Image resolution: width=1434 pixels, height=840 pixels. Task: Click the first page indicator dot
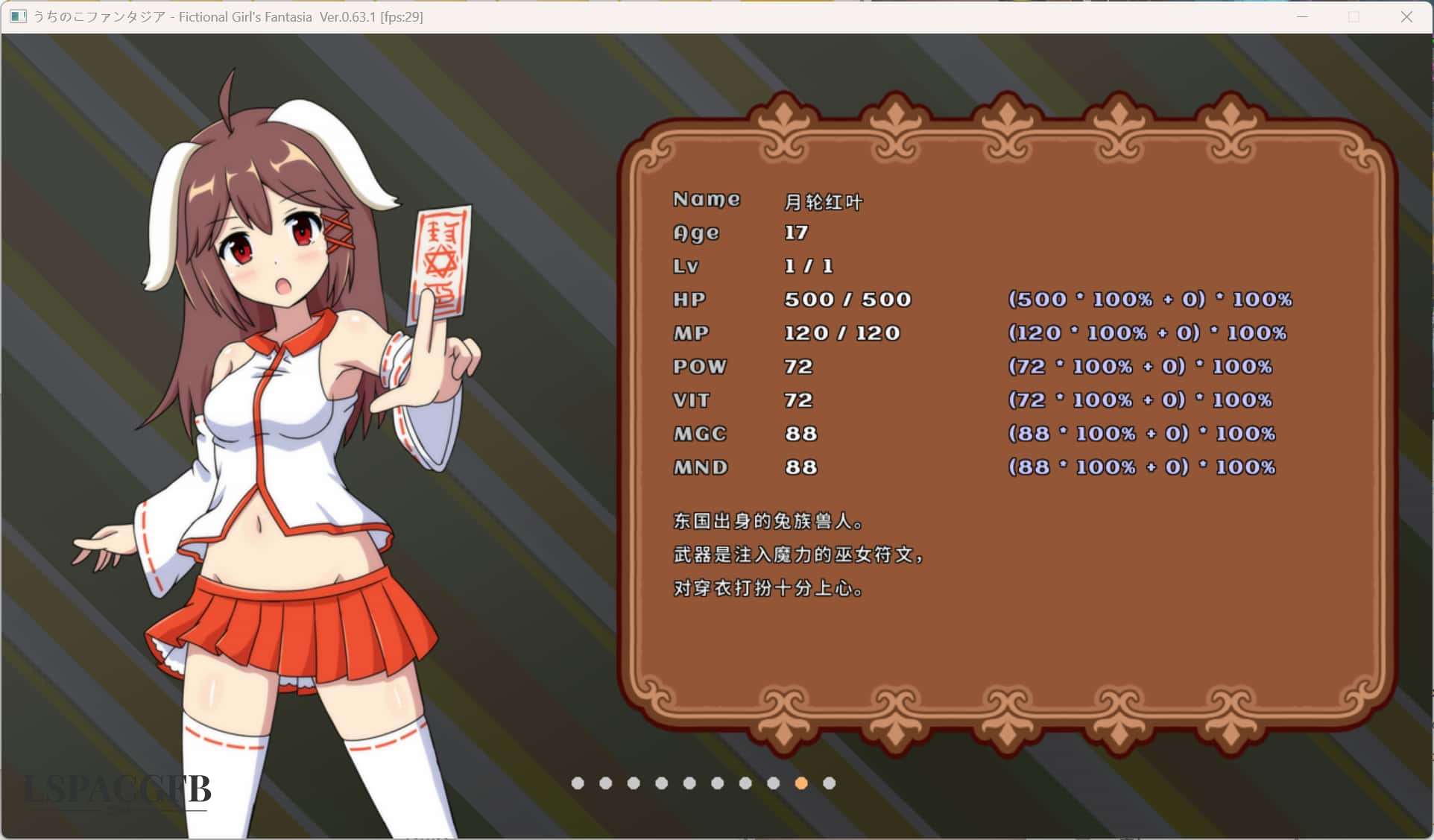[578, 783]
